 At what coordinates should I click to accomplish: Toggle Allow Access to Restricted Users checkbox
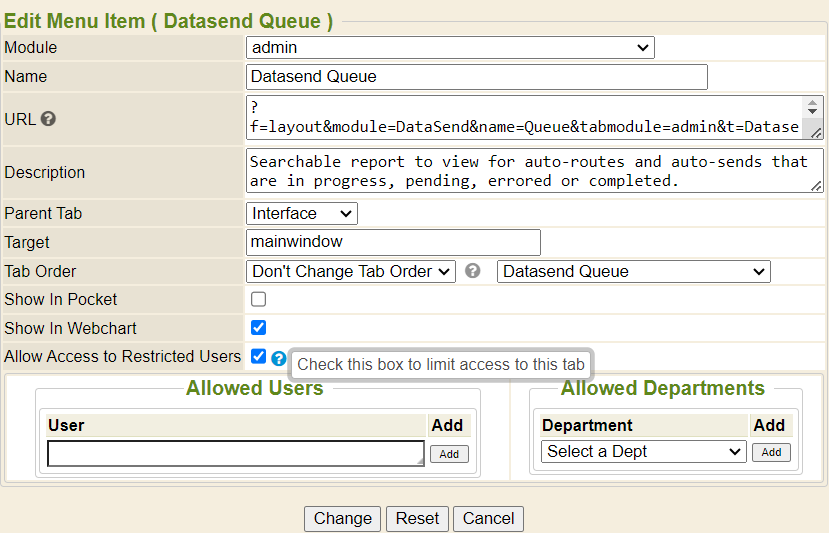259,356
